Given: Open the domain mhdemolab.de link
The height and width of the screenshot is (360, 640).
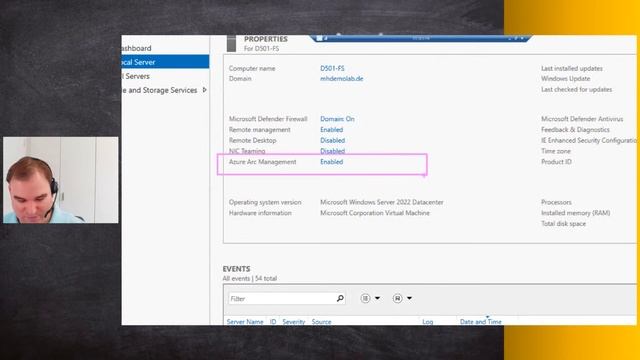Looking at the screenshot, I should pyautogui.click(x=341, y=78).
